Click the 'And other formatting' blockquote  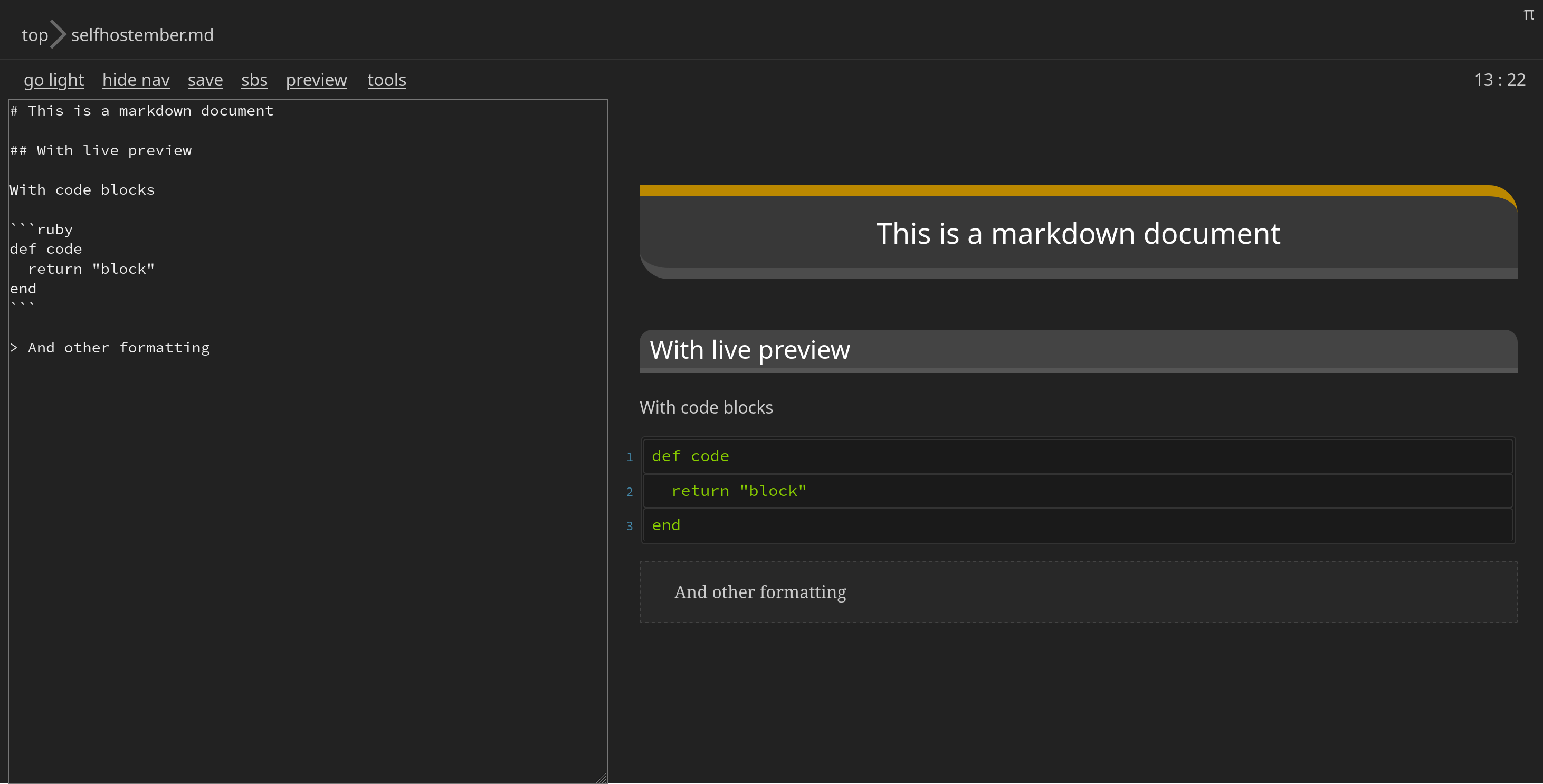pyautogui.click(x=761, y=592)
